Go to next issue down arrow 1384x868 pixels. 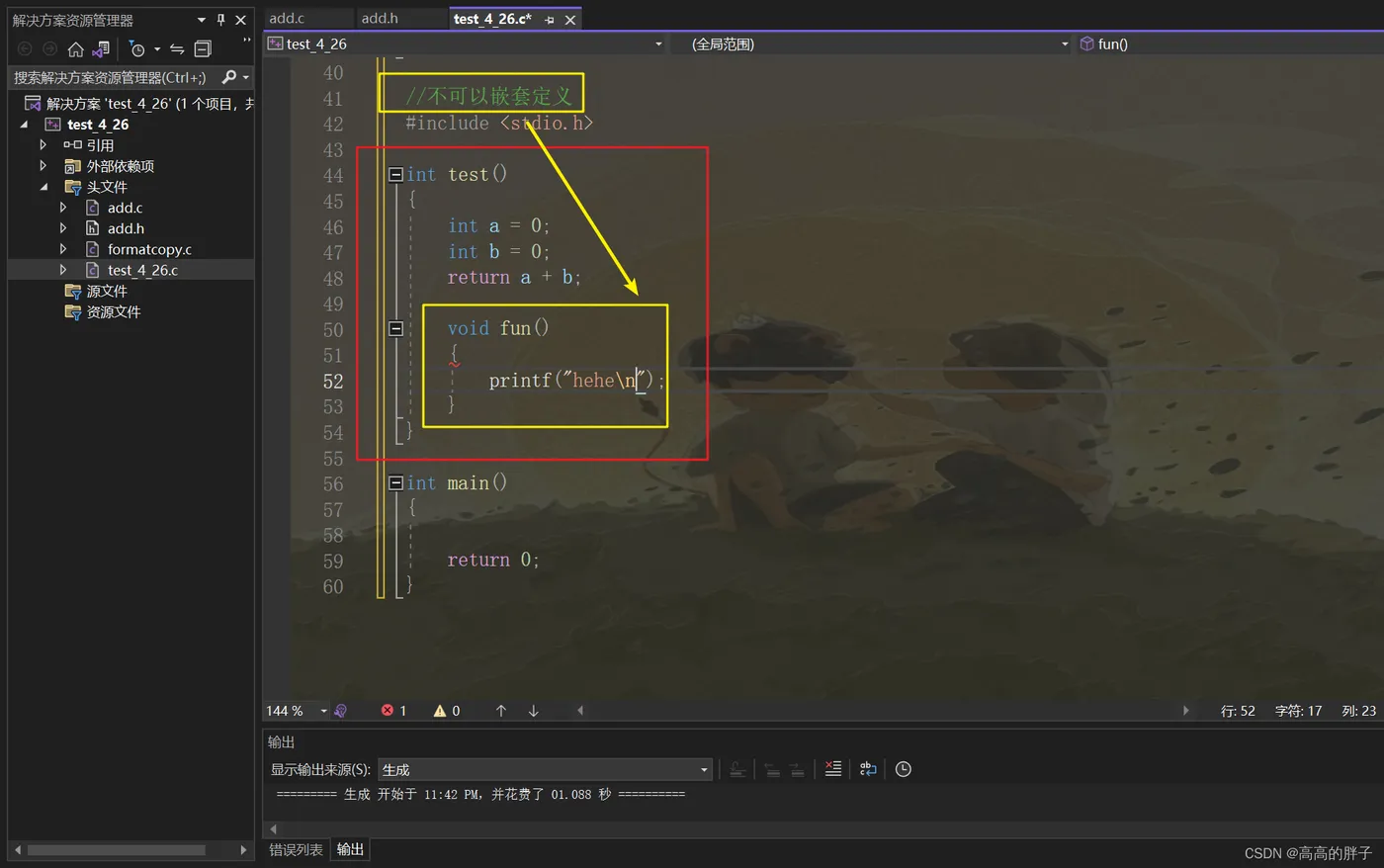coord(534,711)
